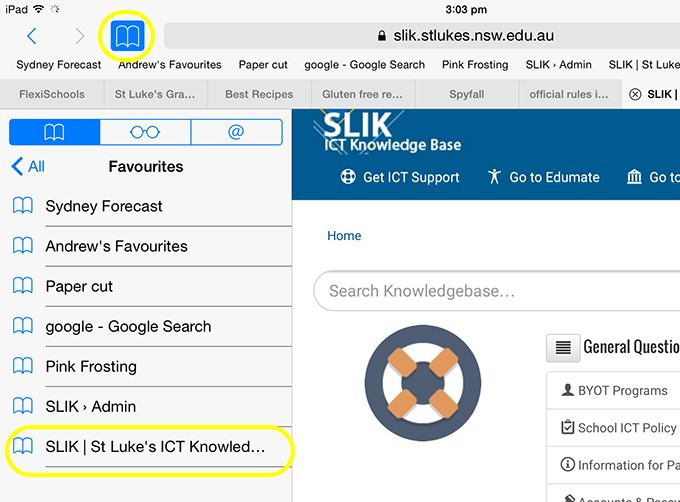Open SLIK | St Luke's ICT Knowledge bookmark
The image size is (680, 502).
[x=155, y=447]
